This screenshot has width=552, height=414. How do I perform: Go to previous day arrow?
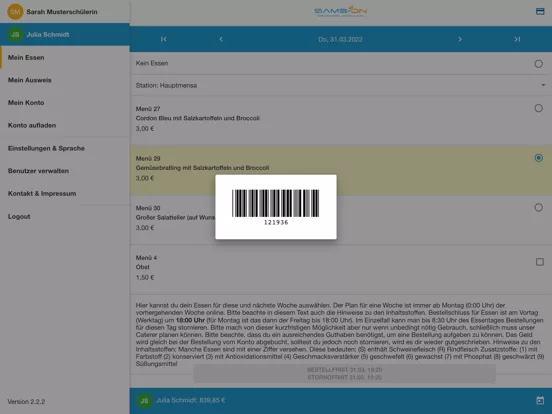(221, 39)
